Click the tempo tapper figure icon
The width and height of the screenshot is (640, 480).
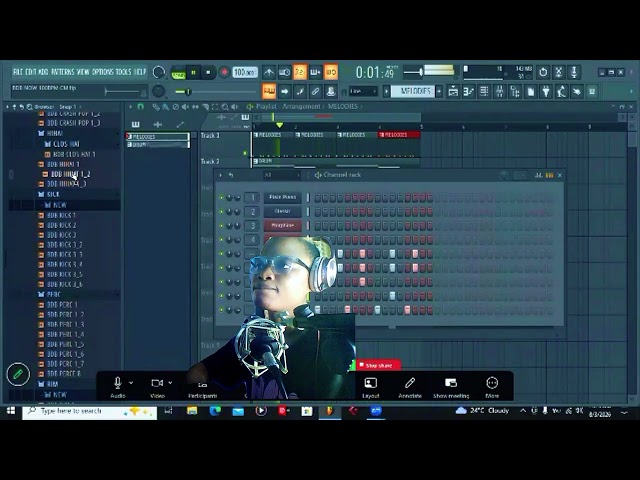pos(562,91)
